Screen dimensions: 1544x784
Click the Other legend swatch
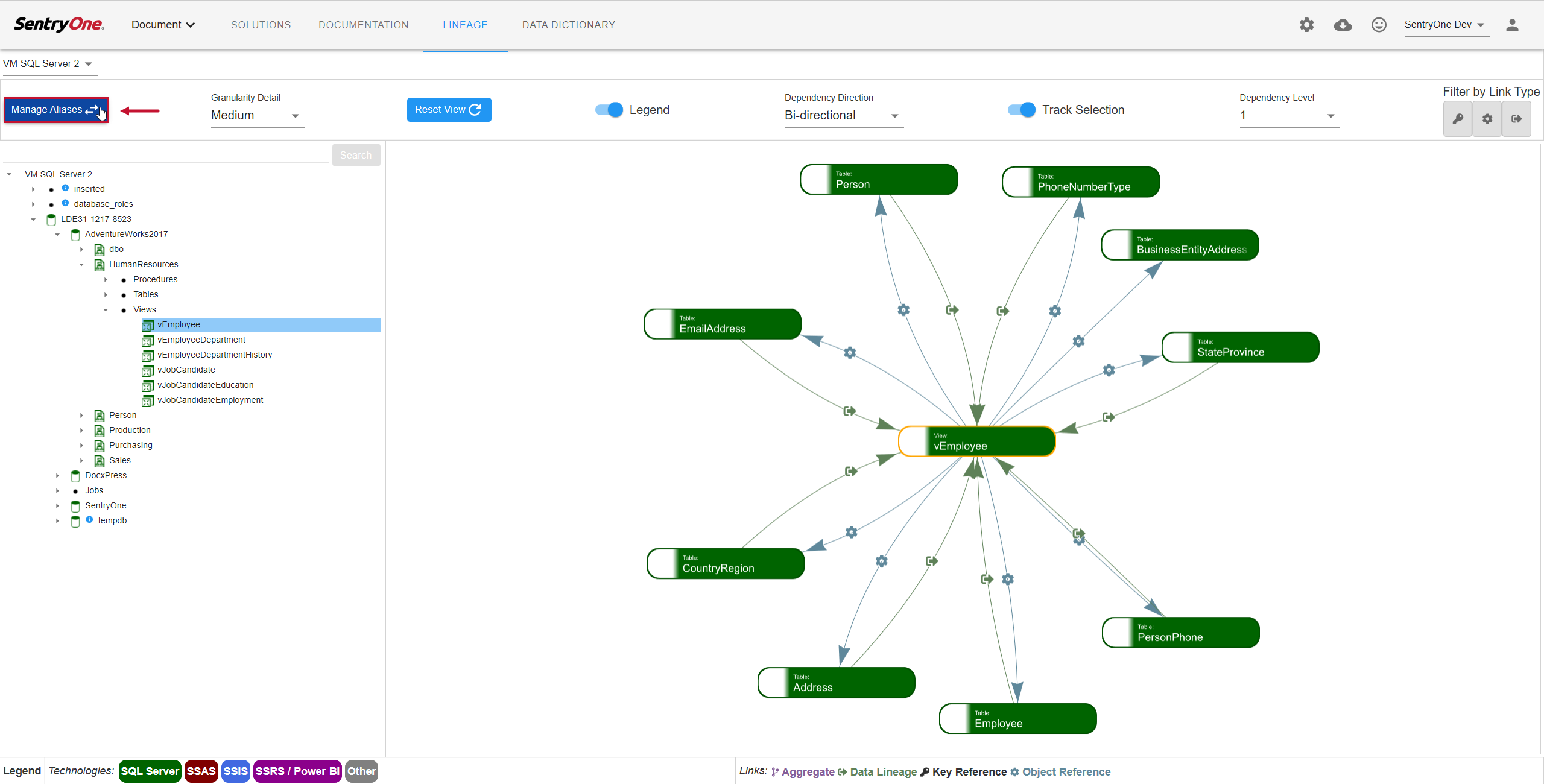[361, 771]
